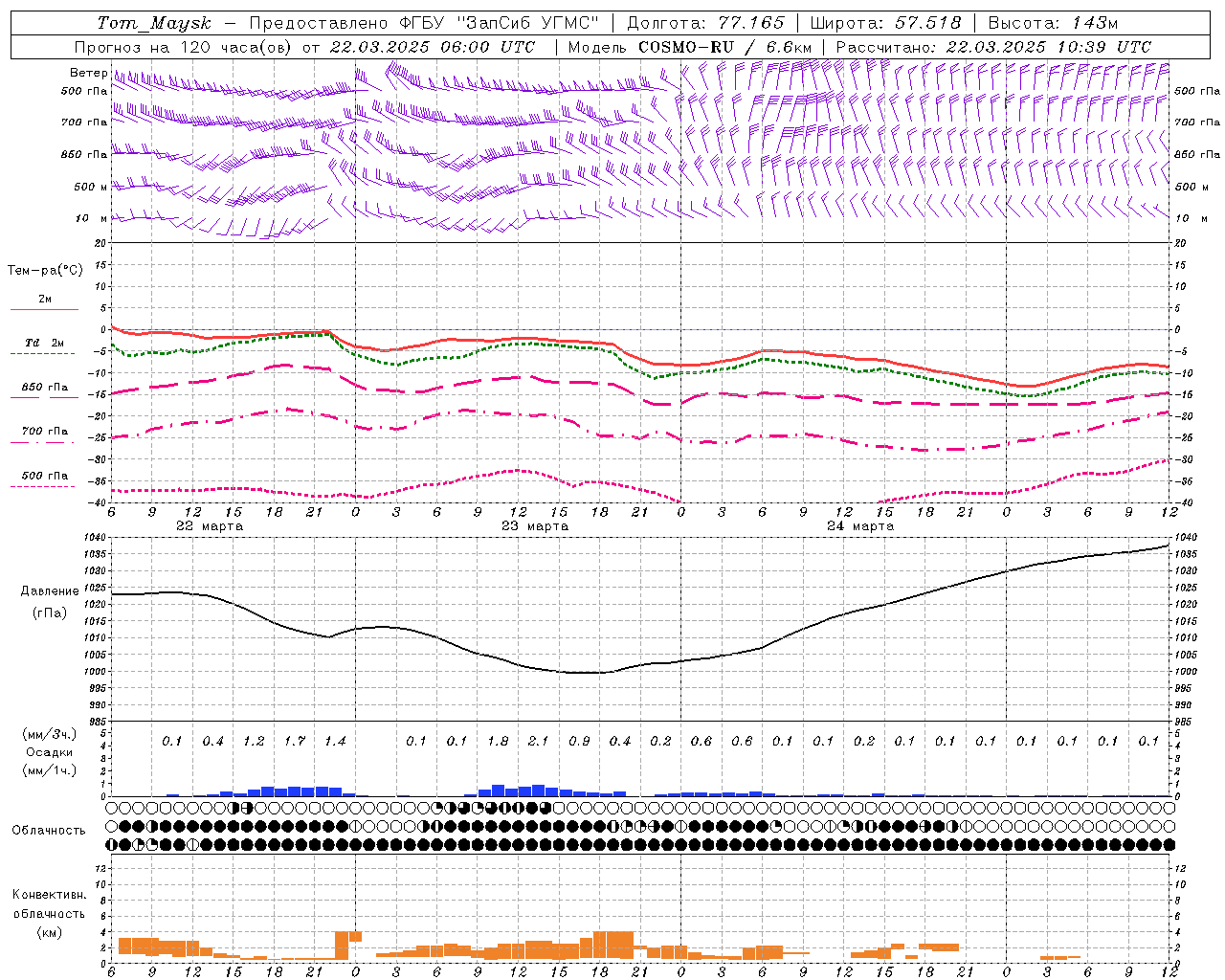Click the '(мм/3ч.)' precipitation unit label

[x=49, y=734]
